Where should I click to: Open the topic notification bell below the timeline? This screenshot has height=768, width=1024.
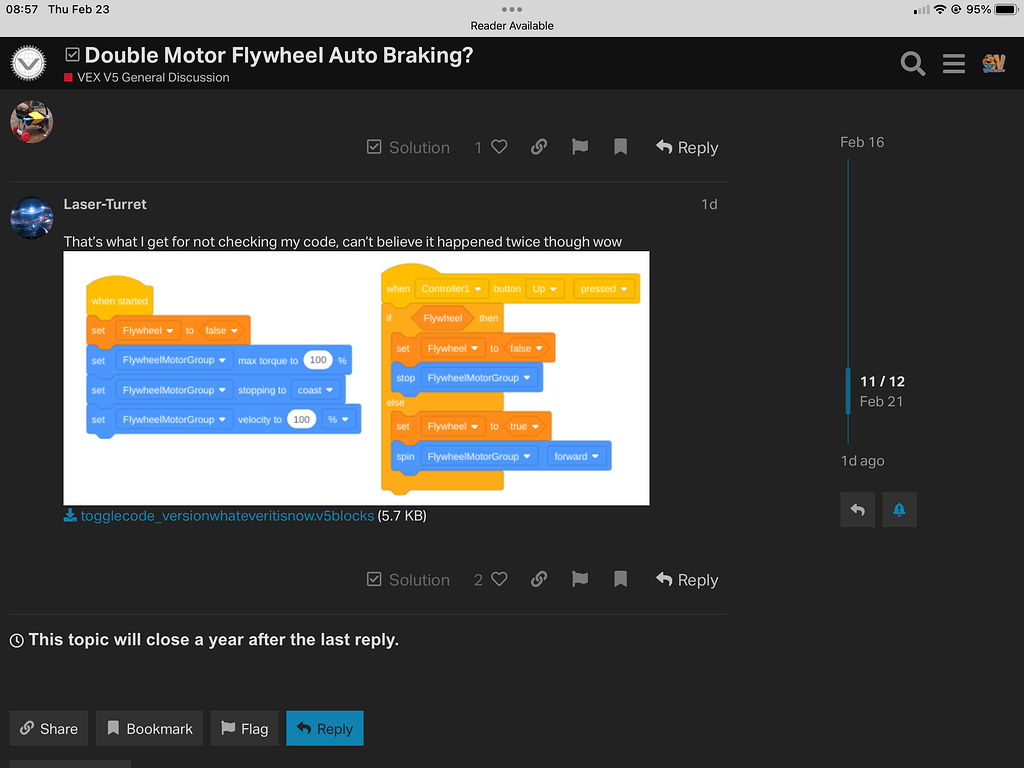pyautogui.click(x=898, y=509)
